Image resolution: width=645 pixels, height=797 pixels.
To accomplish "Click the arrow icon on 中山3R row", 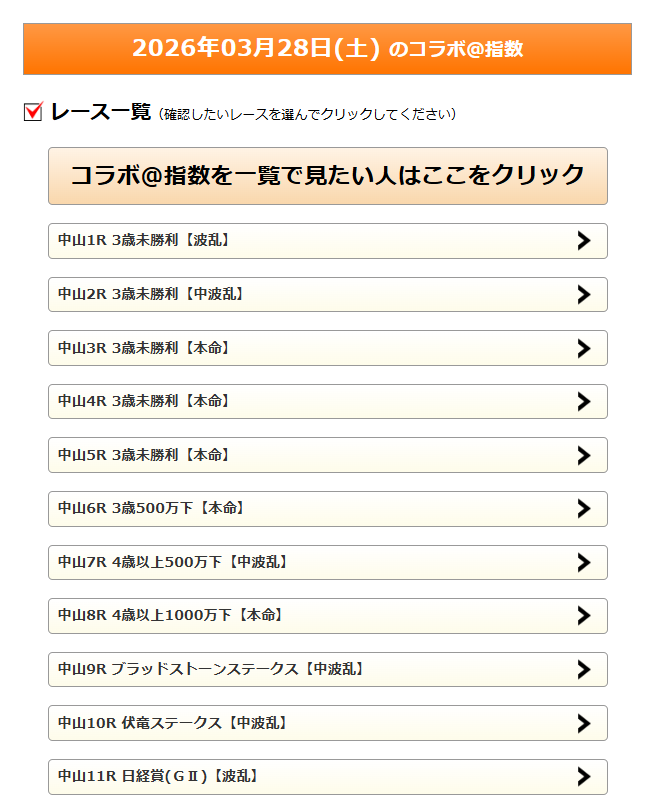I will 584,348.
